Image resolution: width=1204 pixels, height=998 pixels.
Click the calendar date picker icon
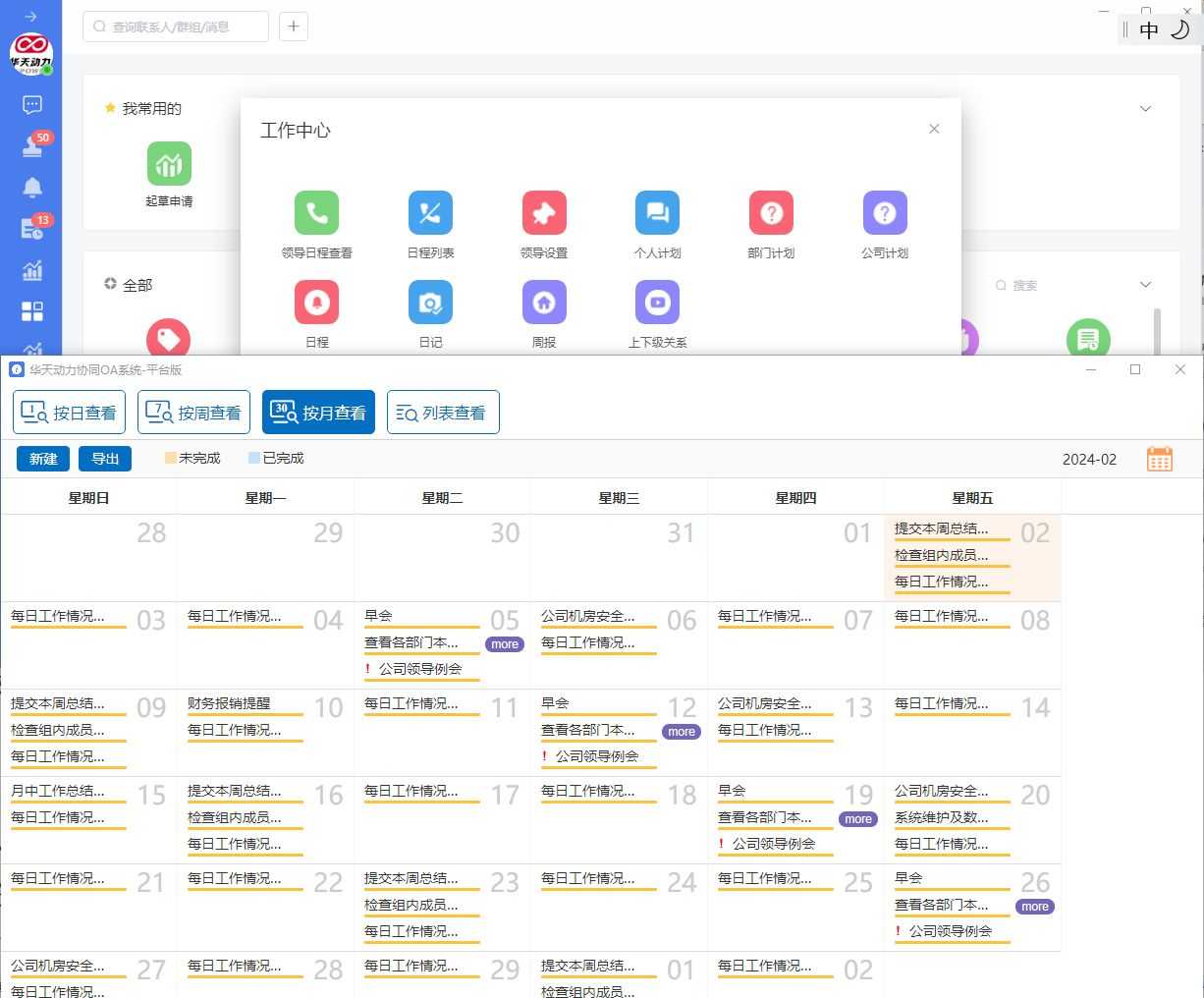(x=1159, y=459)
